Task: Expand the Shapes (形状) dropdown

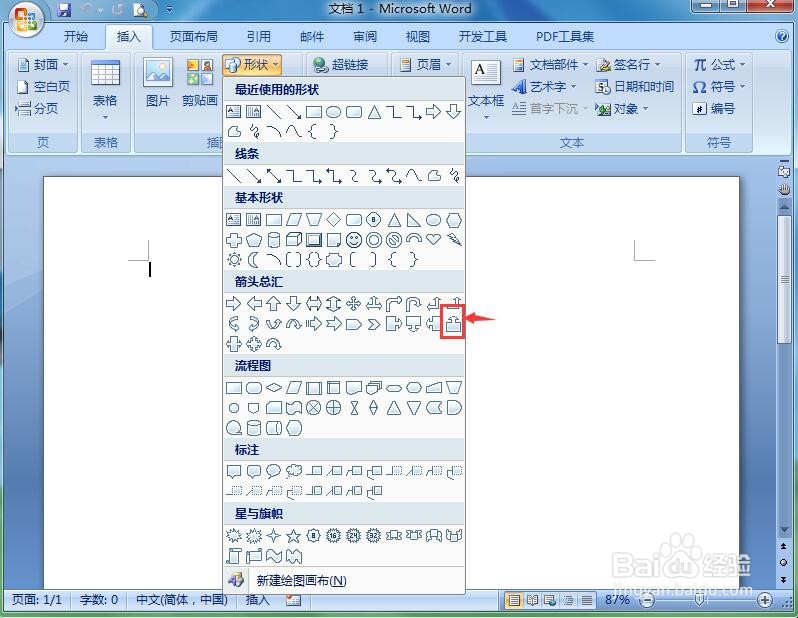Action: [x=252, y=65]
